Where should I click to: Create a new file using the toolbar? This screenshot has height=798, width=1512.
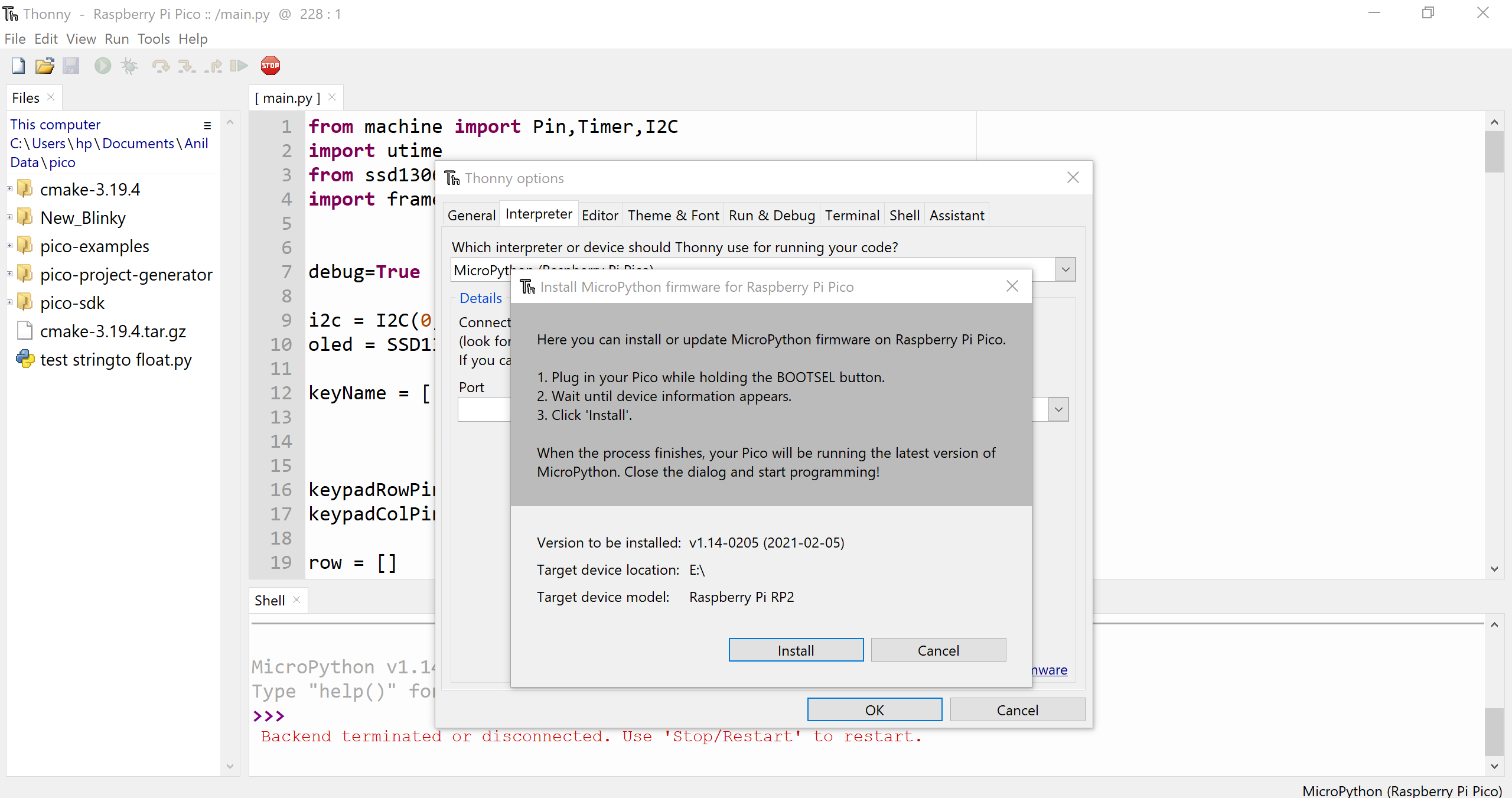coord(17,66)
